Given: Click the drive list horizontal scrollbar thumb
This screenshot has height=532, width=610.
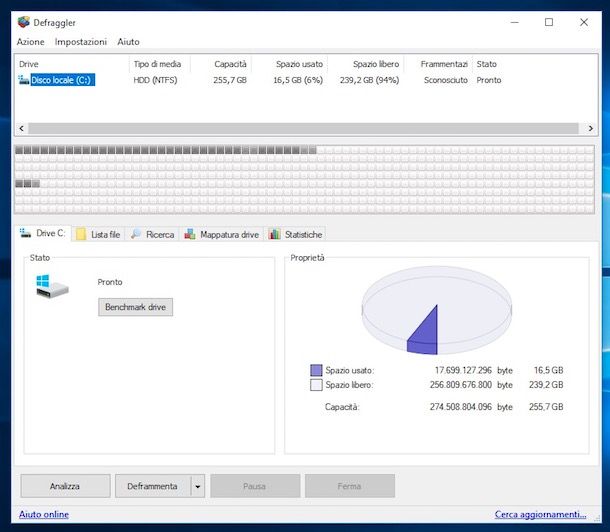Looking at the screenshot, I should pyautogui.click(x=303, y=128).
